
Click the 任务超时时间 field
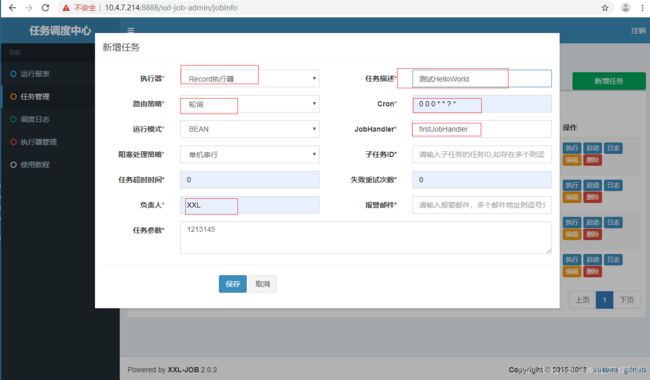click(x=250, y=180)
